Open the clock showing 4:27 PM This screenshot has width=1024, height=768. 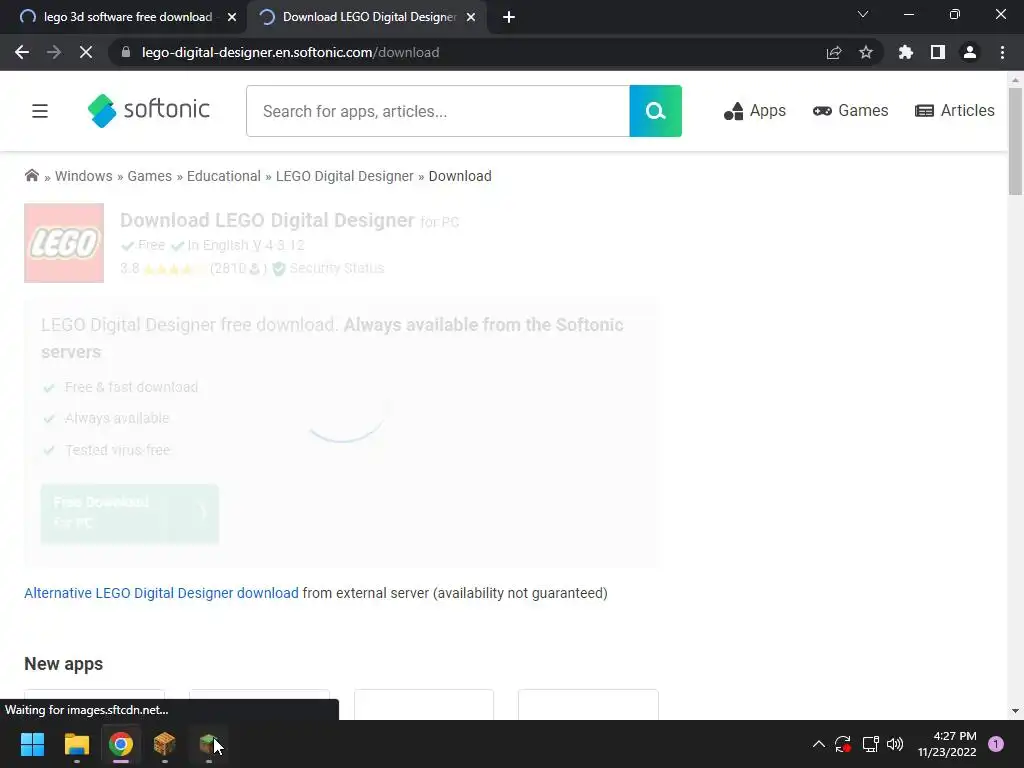(x=947, y=744)
